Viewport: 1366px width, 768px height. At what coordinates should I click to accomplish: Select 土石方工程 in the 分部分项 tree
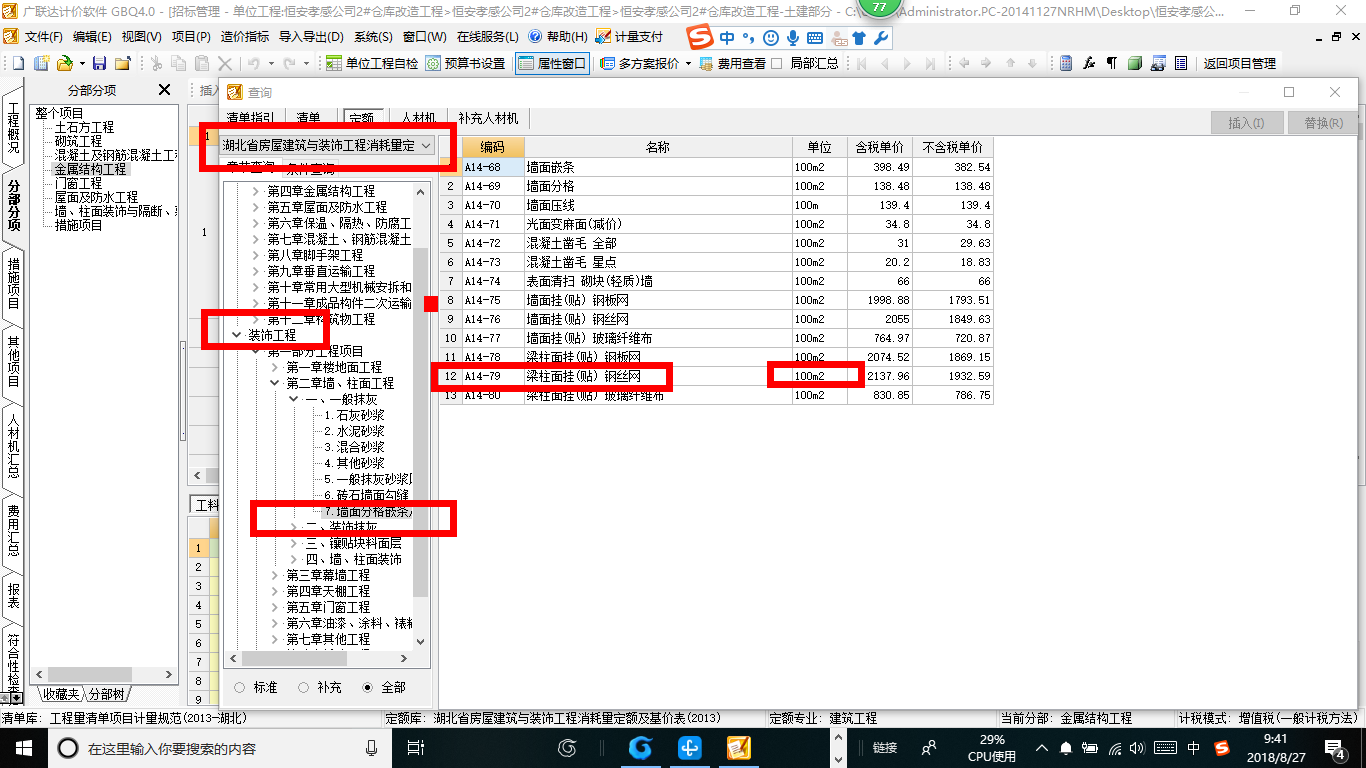[85, 128]
